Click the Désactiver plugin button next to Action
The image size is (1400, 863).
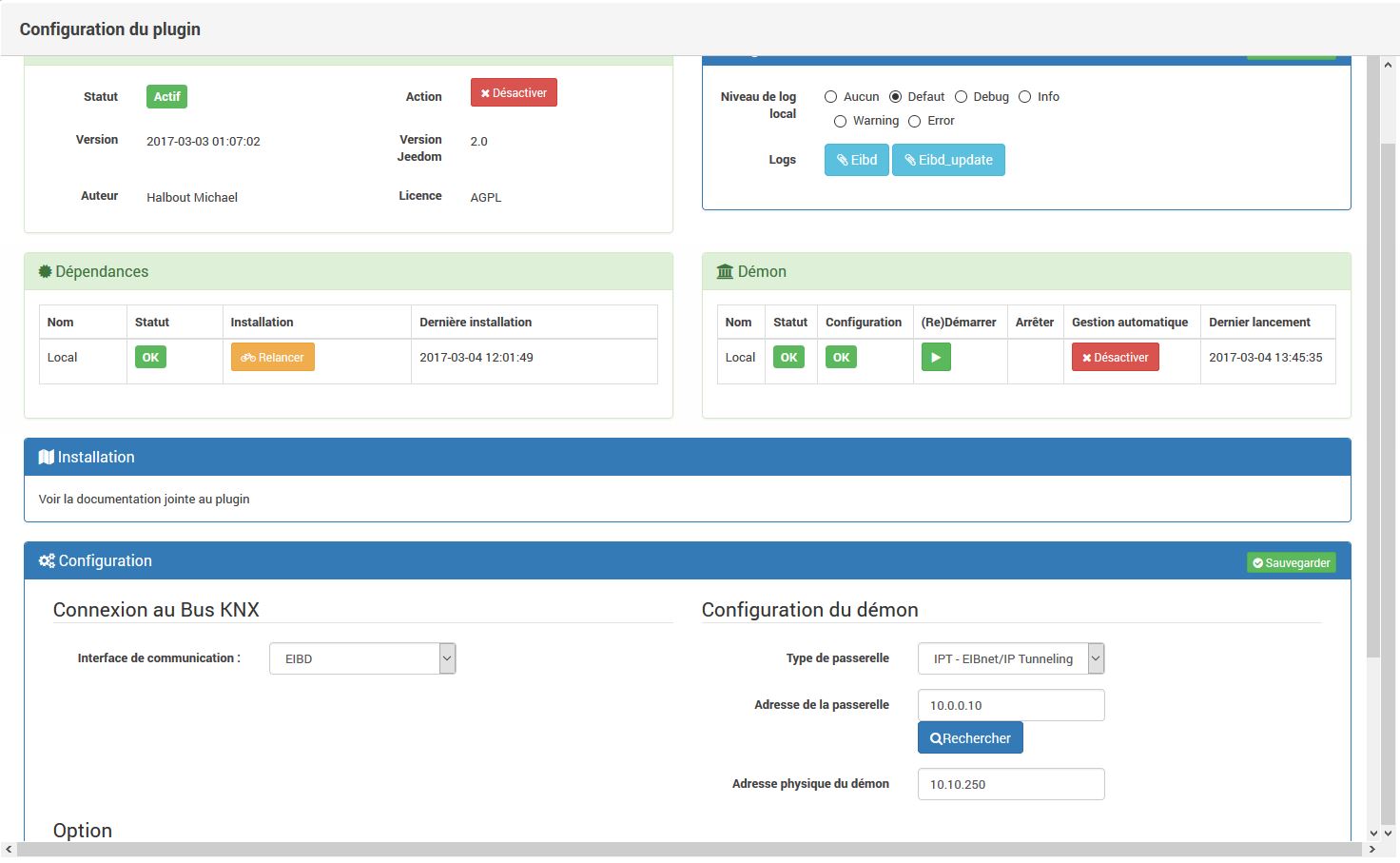(514, 93)
